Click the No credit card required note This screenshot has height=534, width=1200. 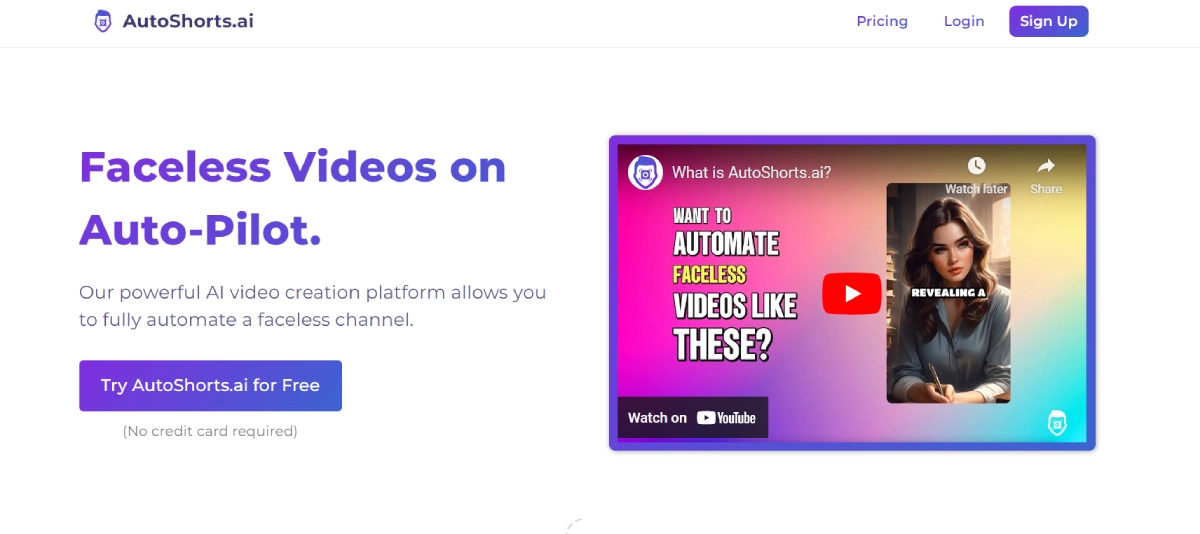(x=210, y=431)
